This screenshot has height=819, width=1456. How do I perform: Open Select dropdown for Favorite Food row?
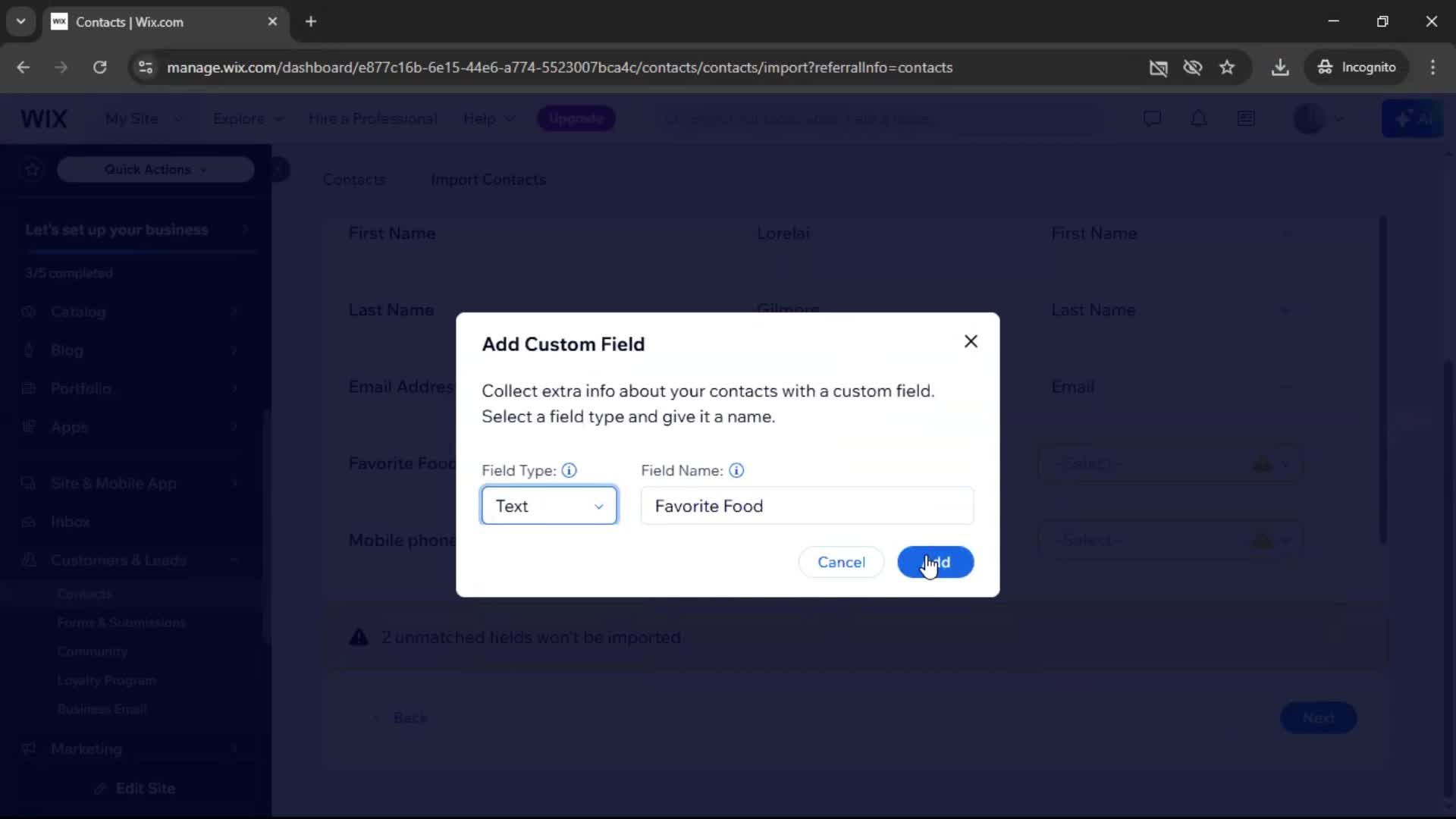[1170, 463]
